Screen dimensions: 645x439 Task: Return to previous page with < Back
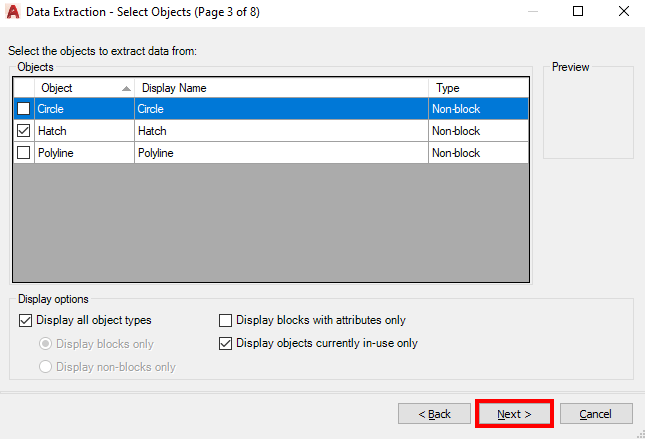pos(434,413)
